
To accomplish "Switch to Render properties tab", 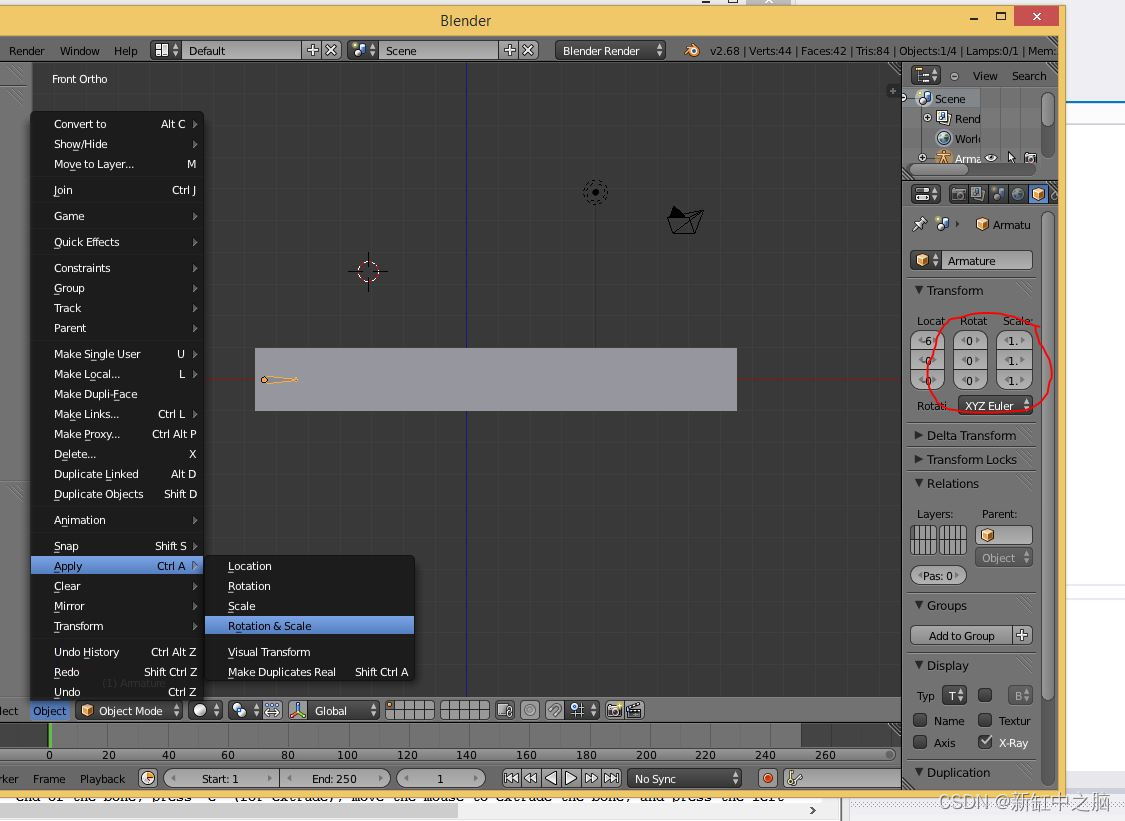I will tap(958, 194).
